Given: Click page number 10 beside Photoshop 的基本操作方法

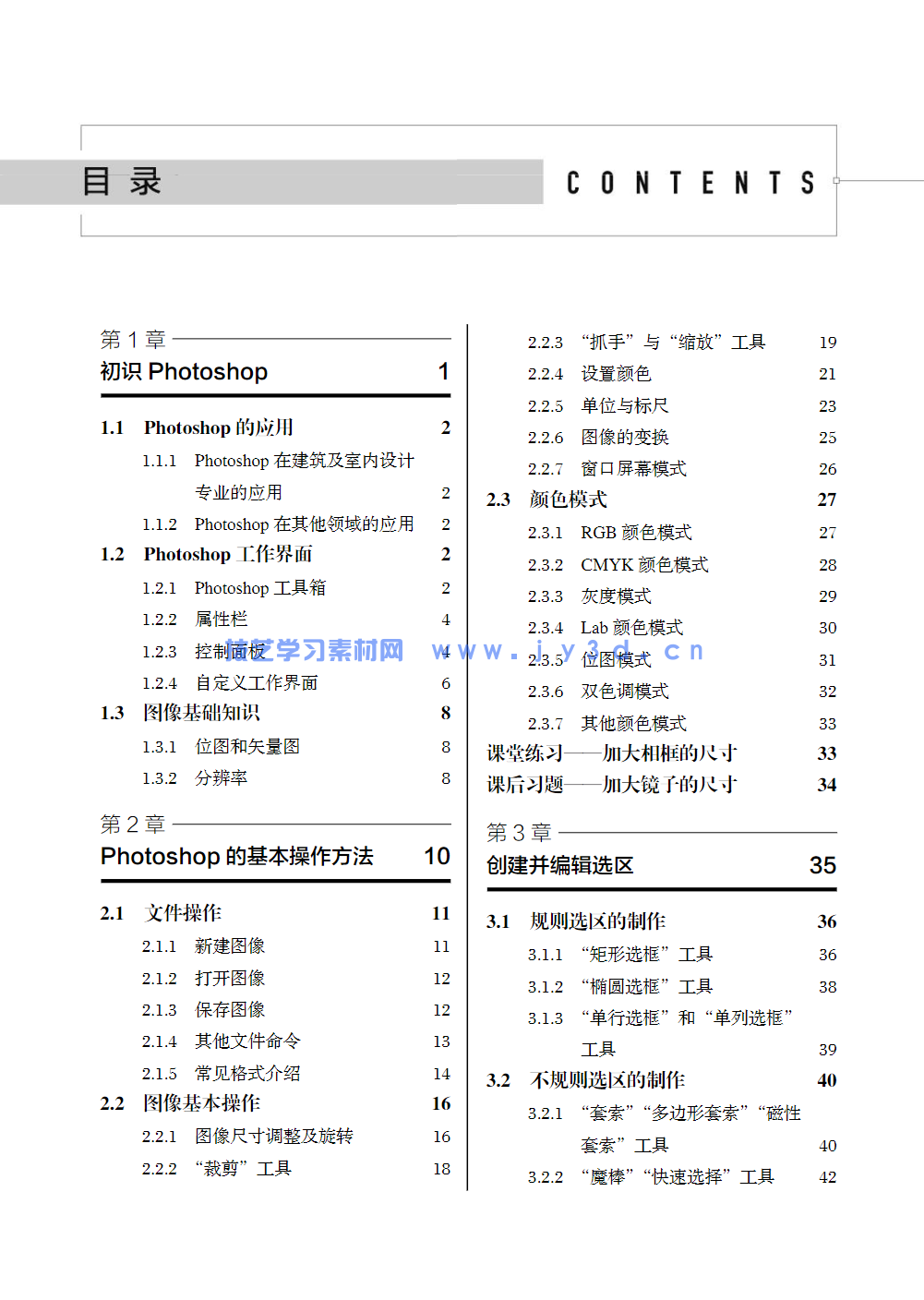Looking at the screenshot, I should point(438,856).
